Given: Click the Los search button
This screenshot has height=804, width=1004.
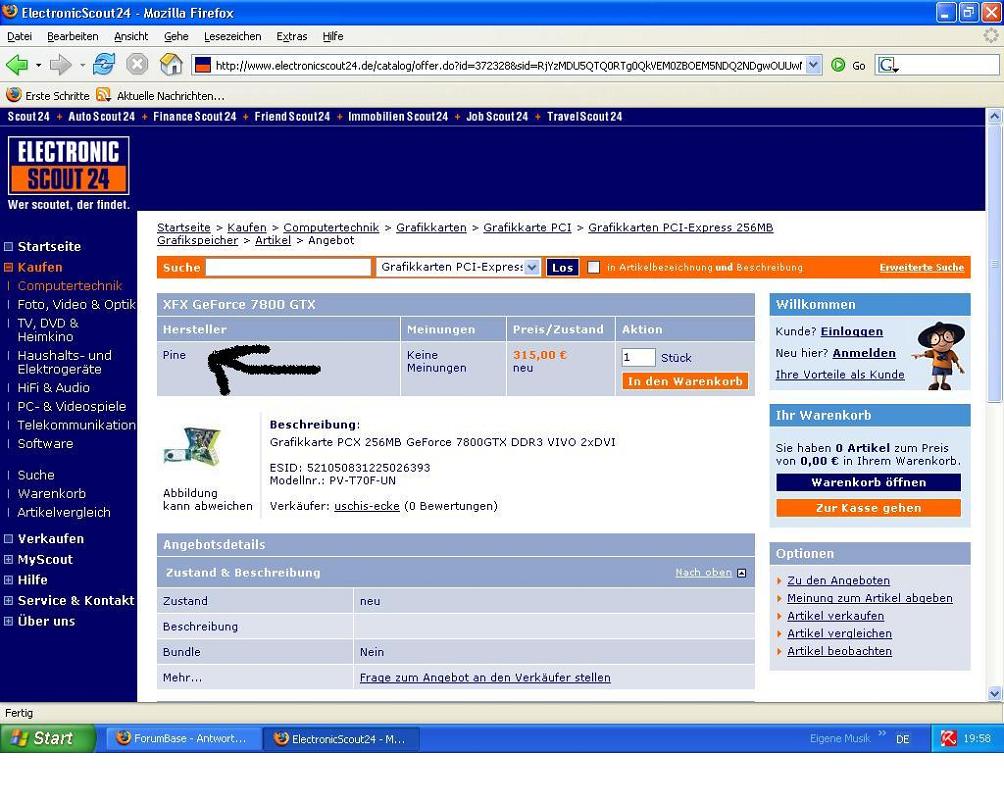Looking at the screenshot, I should [x=562, y=268].
